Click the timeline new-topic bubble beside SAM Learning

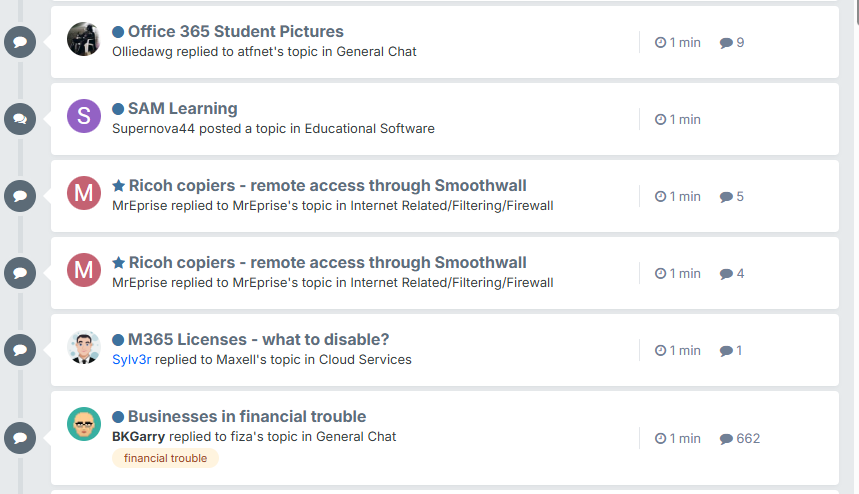click(x=20, y=119)
